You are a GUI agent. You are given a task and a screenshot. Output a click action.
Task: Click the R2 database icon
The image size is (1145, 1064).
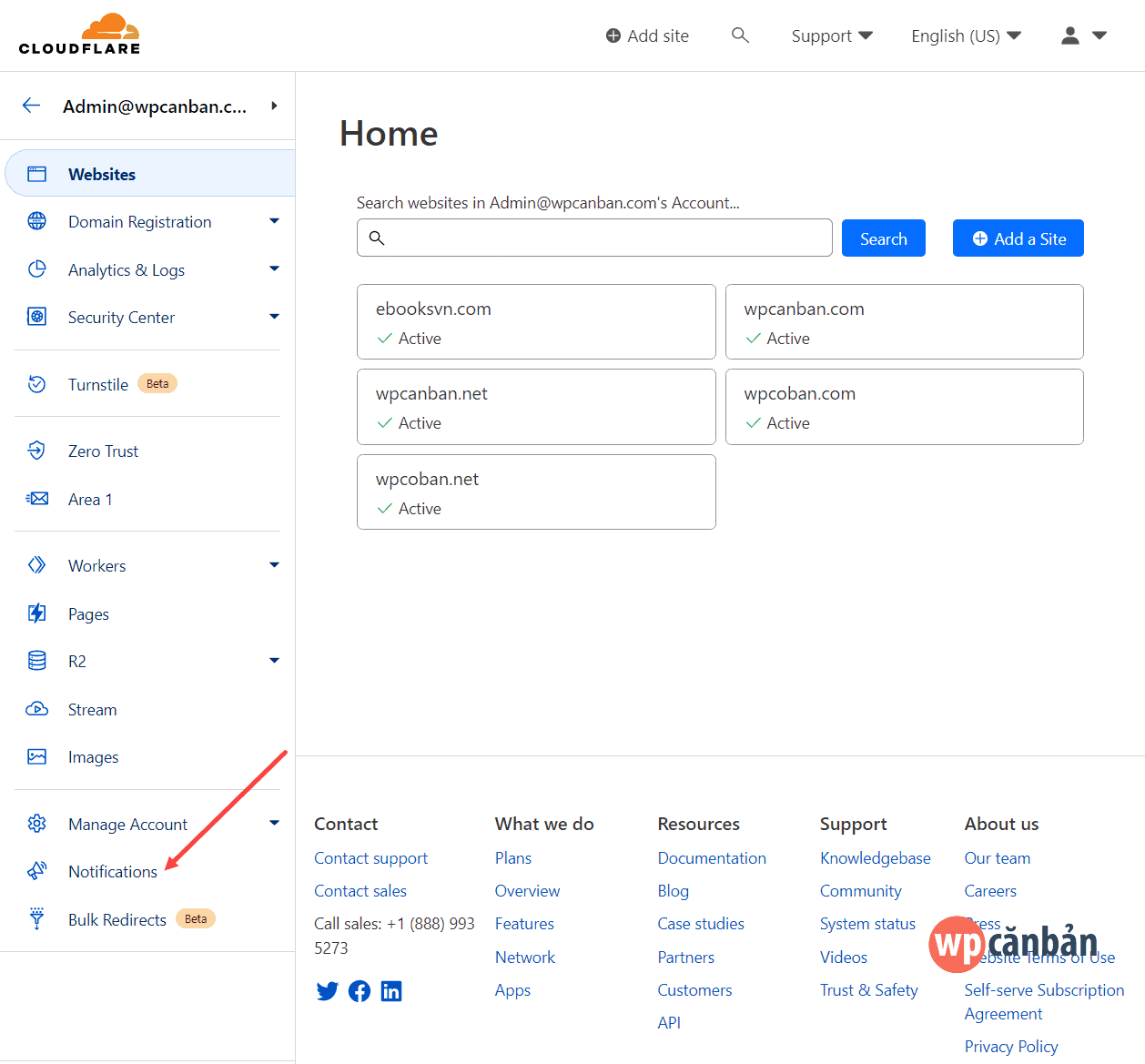click(36, 661)
